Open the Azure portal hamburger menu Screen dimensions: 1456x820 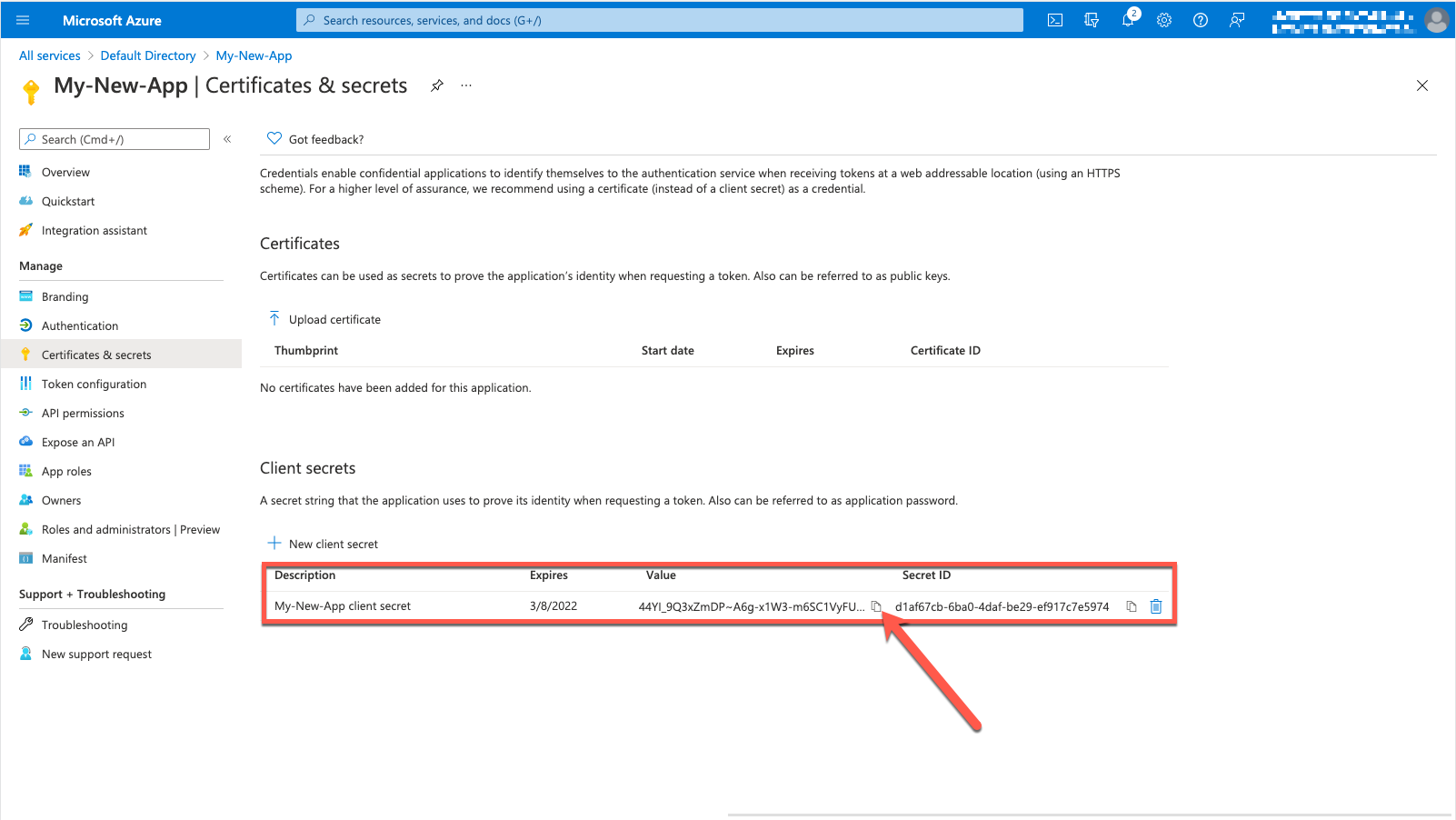coord(23,20)
